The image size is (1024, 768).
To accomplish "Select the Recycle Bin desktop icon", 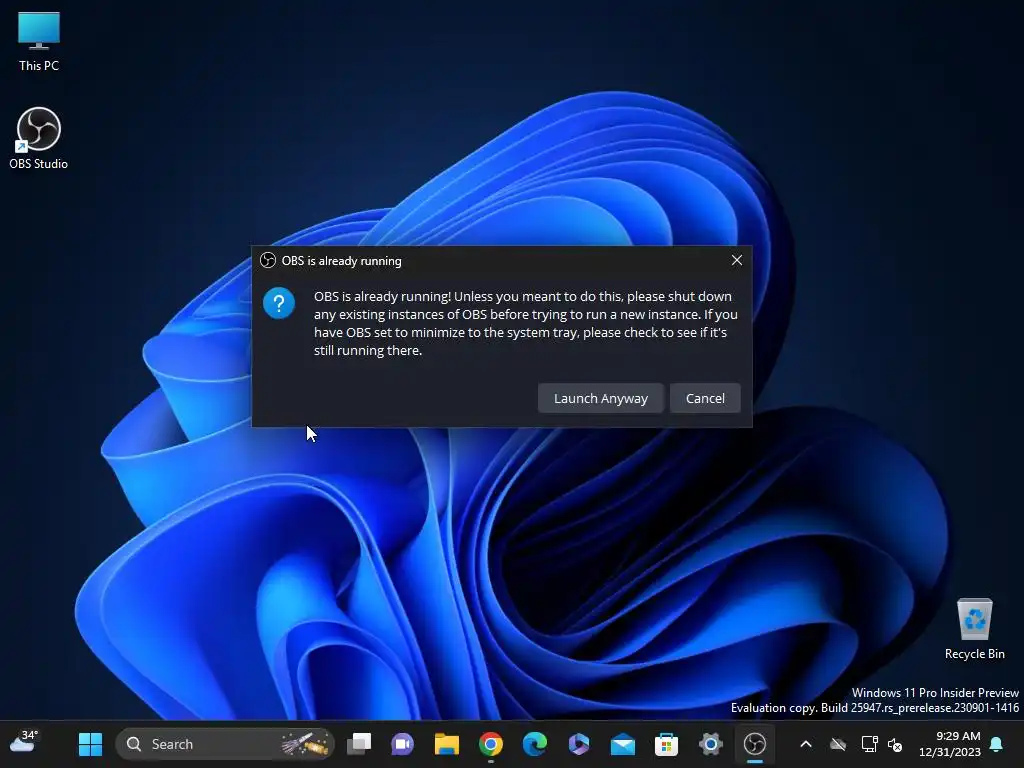I will pos(974,629).
